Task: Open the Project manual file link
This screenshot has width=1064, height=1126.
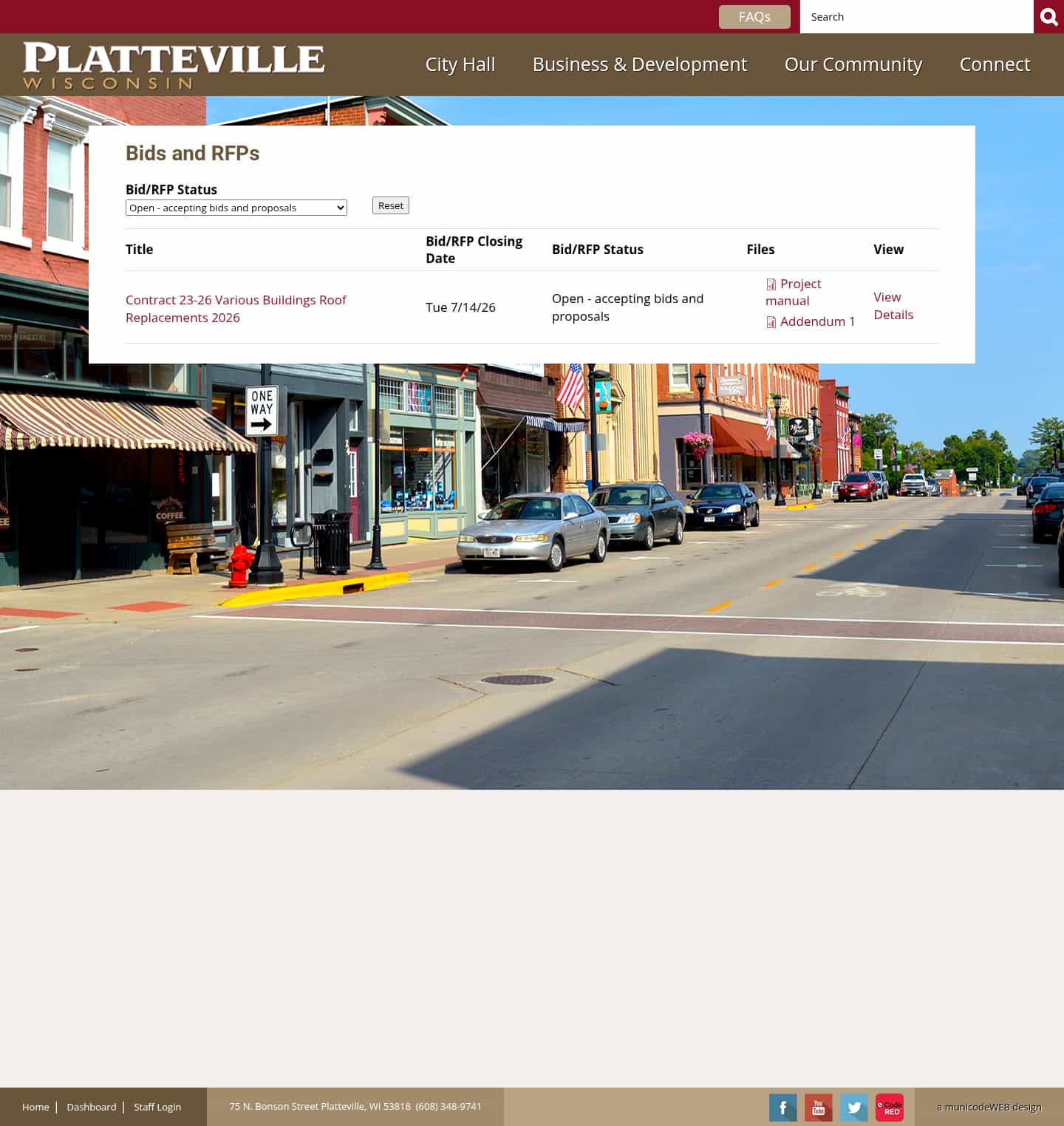Action: tap(794, 292)
